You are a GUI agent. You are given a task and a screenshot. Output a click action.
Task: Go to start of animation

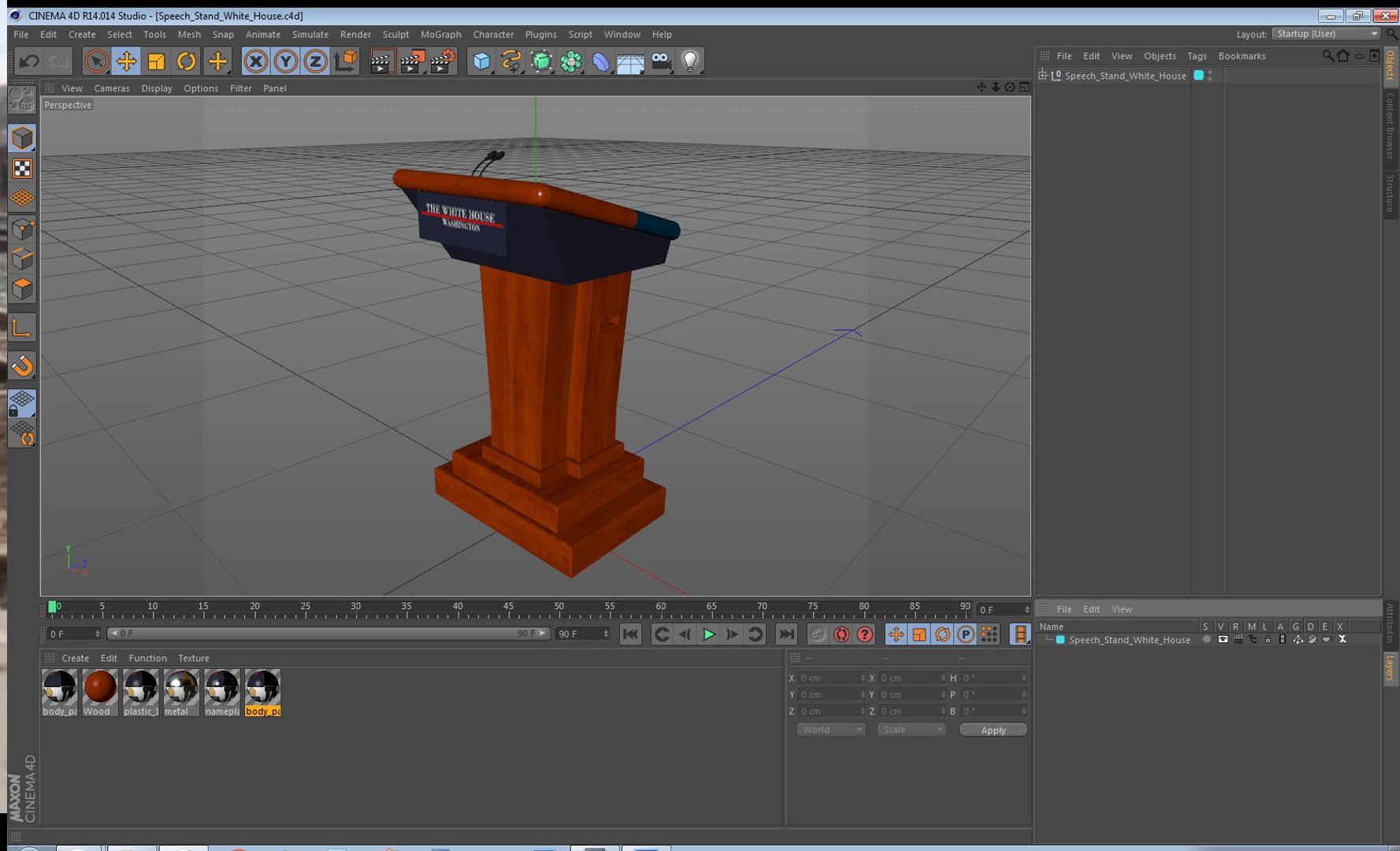click(x=630, y=634)
